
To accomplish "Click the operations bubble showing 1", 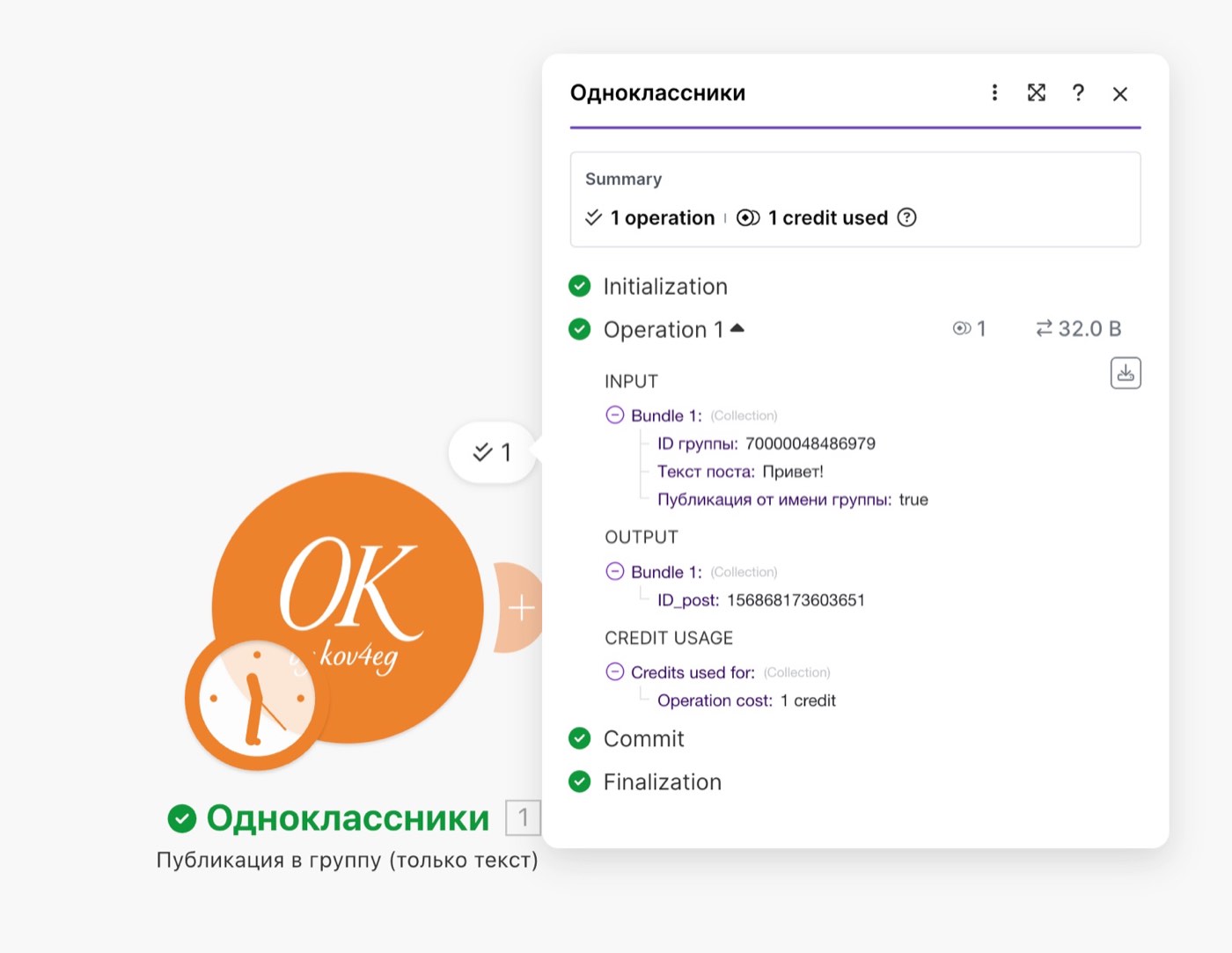I will click(493, 452).
